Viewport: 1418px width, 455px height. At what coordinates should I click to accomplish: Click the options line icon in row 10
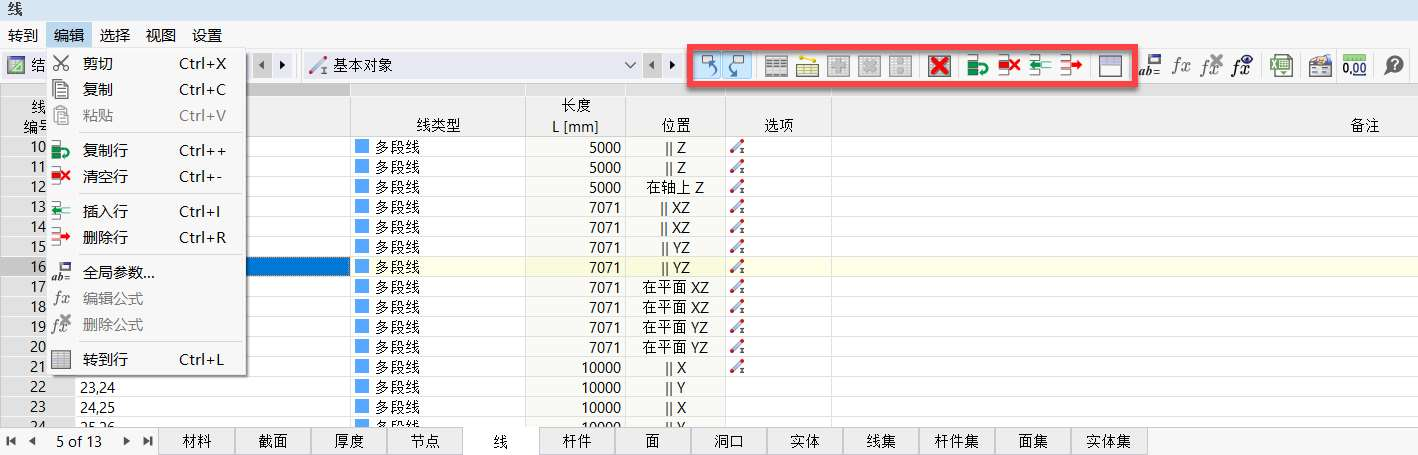pyautogui.click(x=737, y=147)
